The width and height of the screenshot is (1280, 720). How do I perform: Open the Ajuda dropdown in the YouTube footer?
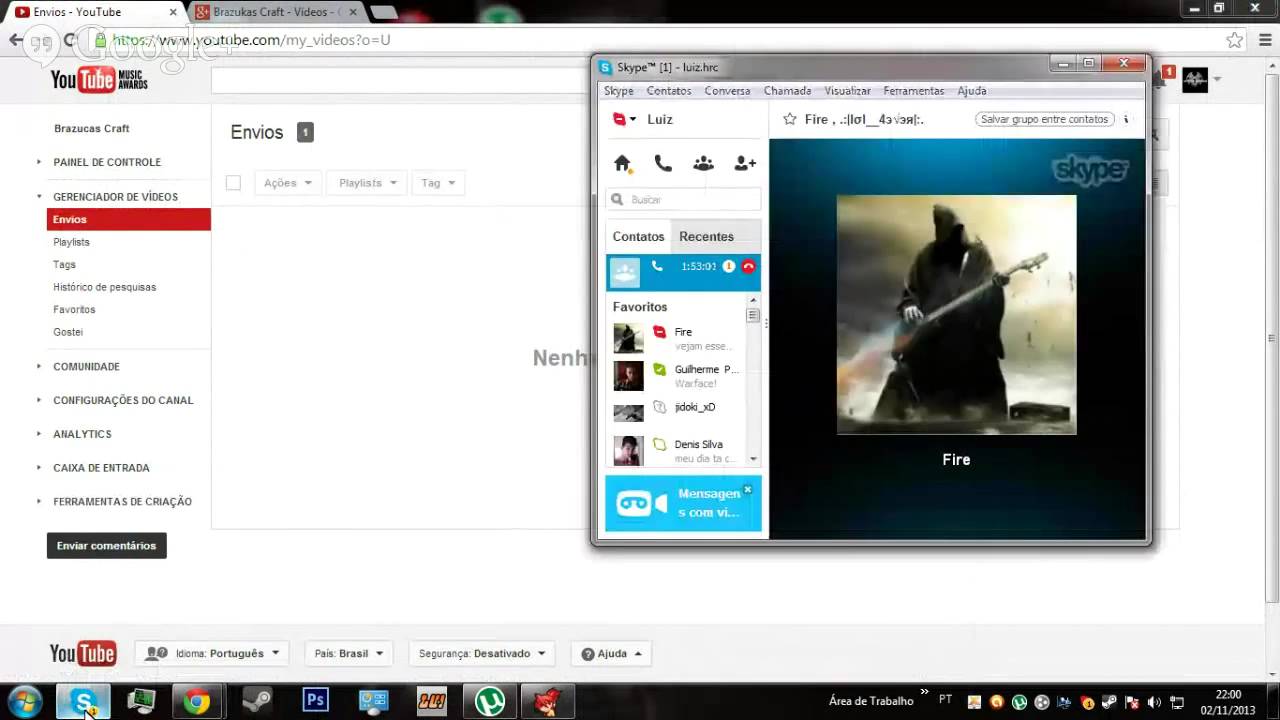(611, 654)
